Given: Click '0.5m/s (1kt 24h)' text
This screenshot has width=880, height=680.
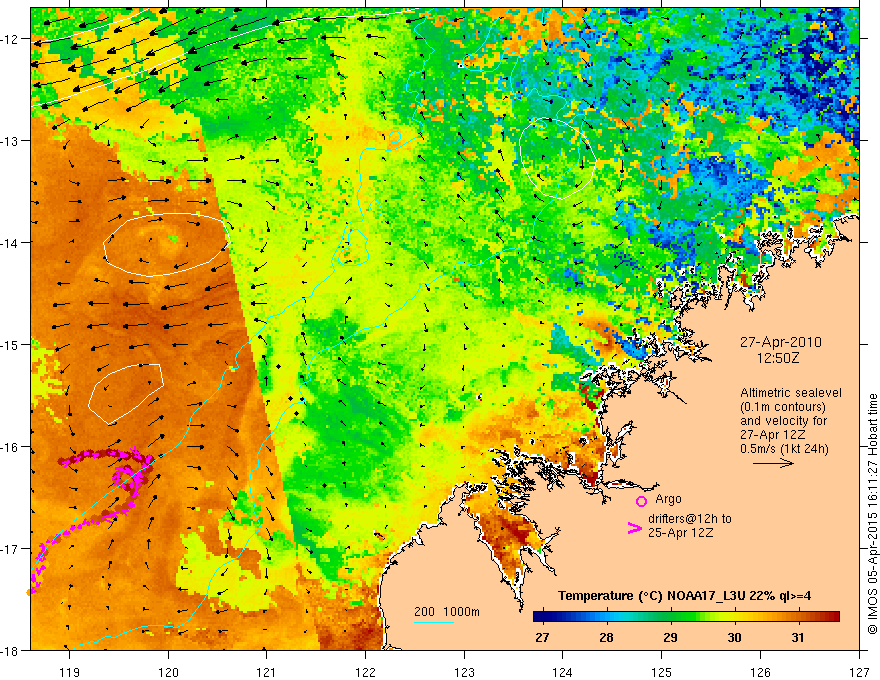Looking at the screenshot, I should coord(784,448).
